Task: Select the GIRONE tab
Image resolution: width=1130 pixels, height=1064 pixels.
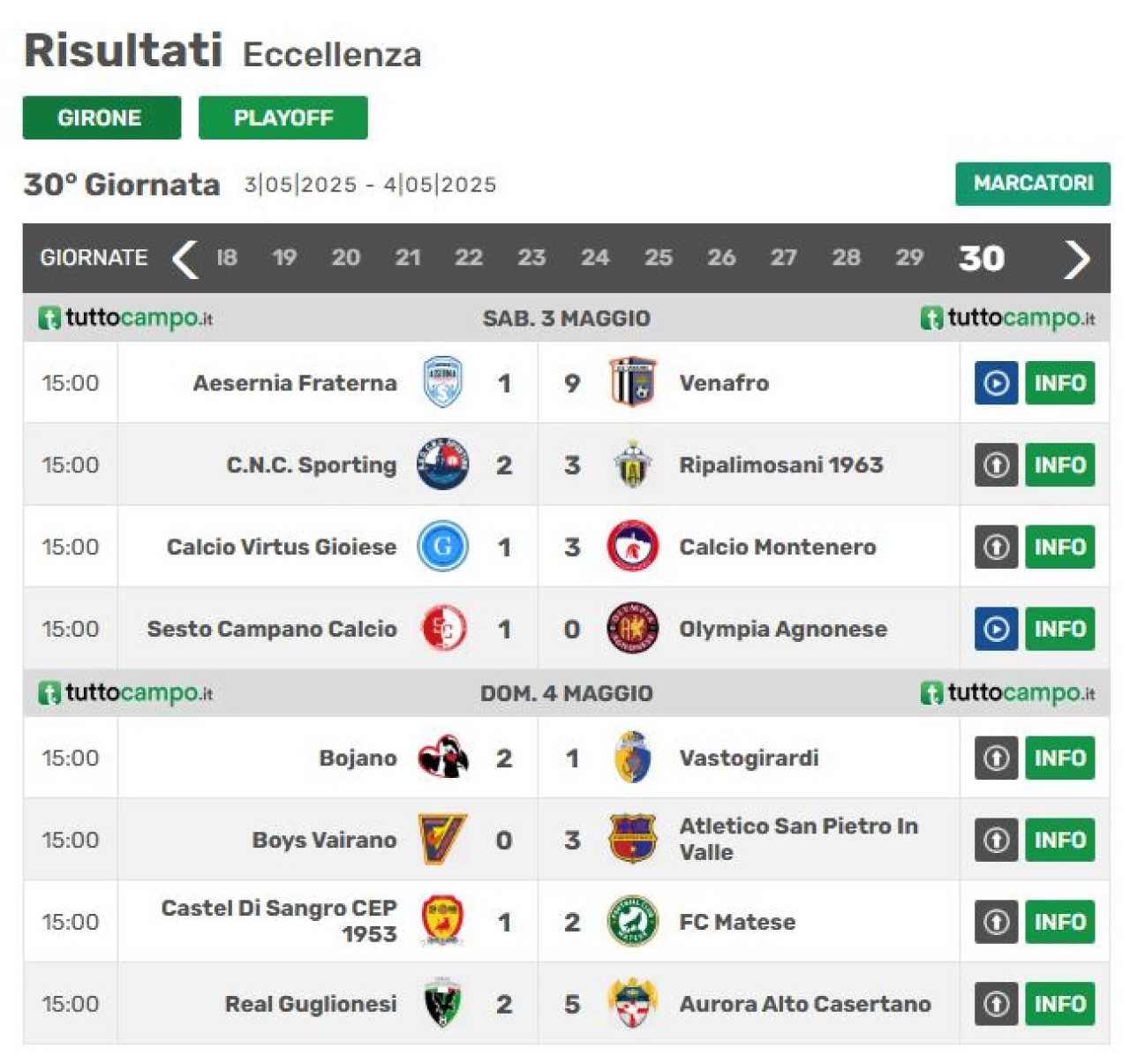Action: pyautogui.click(x=102, y=117)
